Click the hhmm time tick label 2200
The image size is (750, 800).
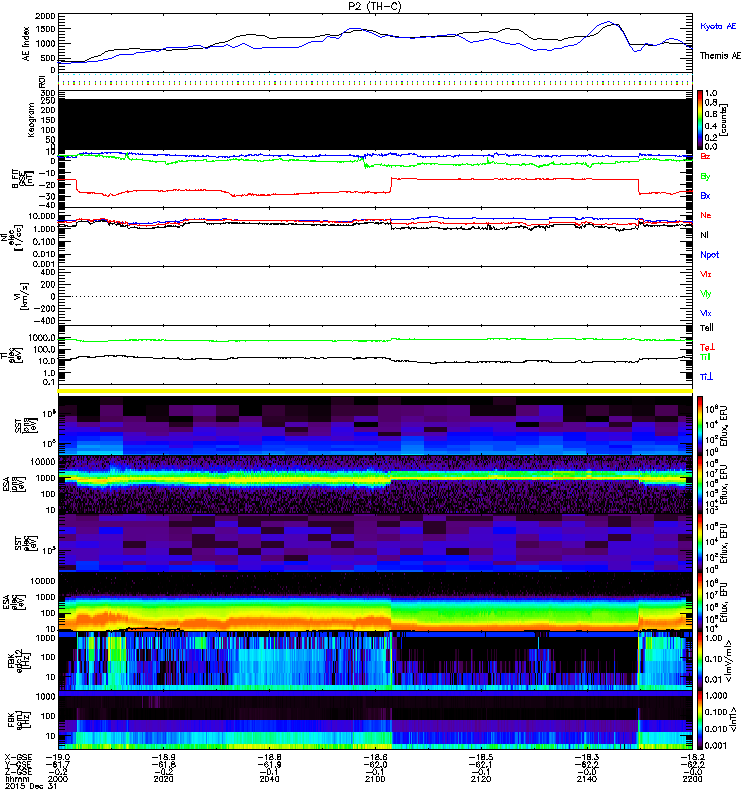point(692,779)
